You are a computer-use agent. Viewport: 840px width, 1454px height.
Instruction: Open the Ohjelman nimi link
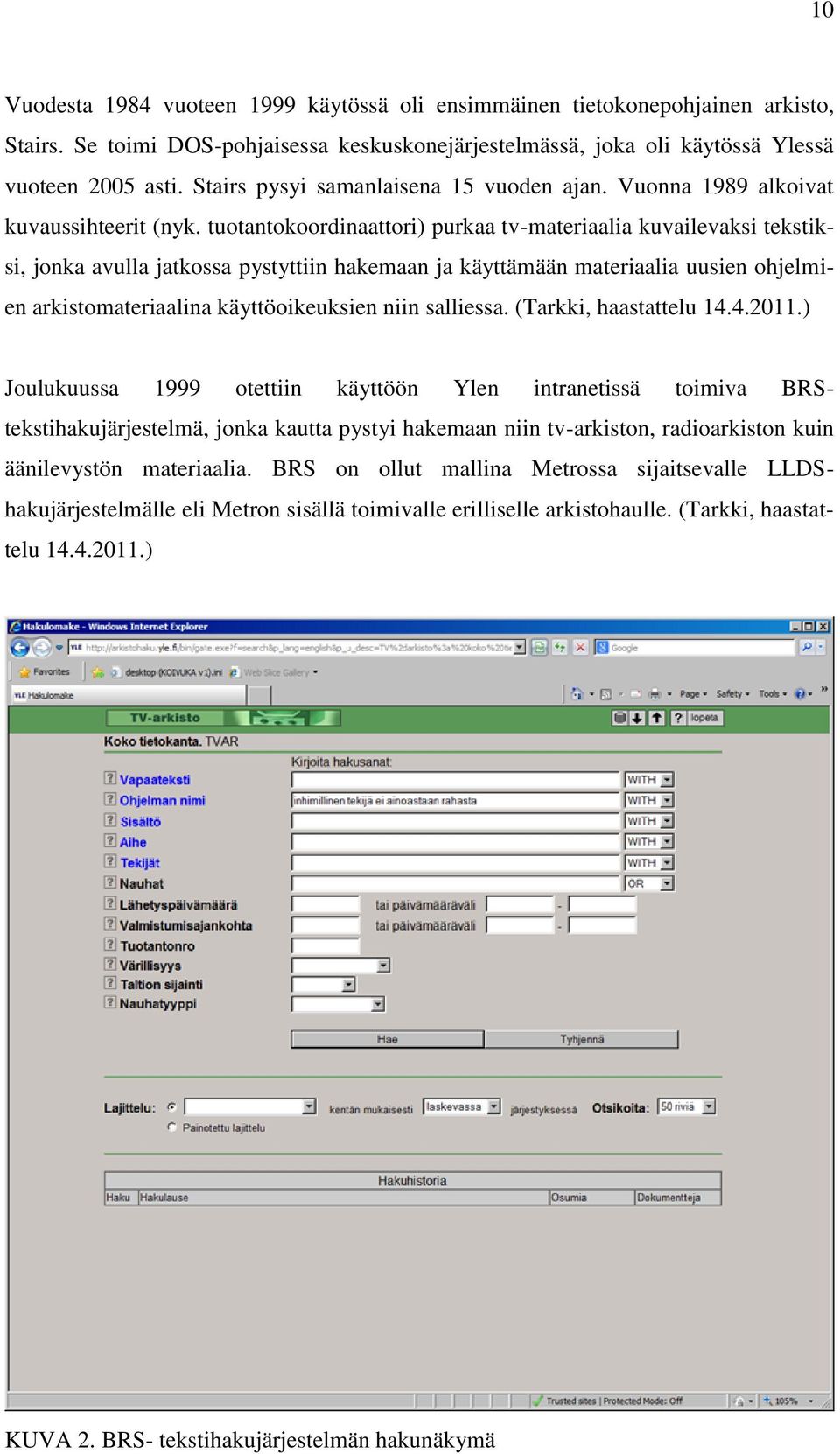[163, 801]
